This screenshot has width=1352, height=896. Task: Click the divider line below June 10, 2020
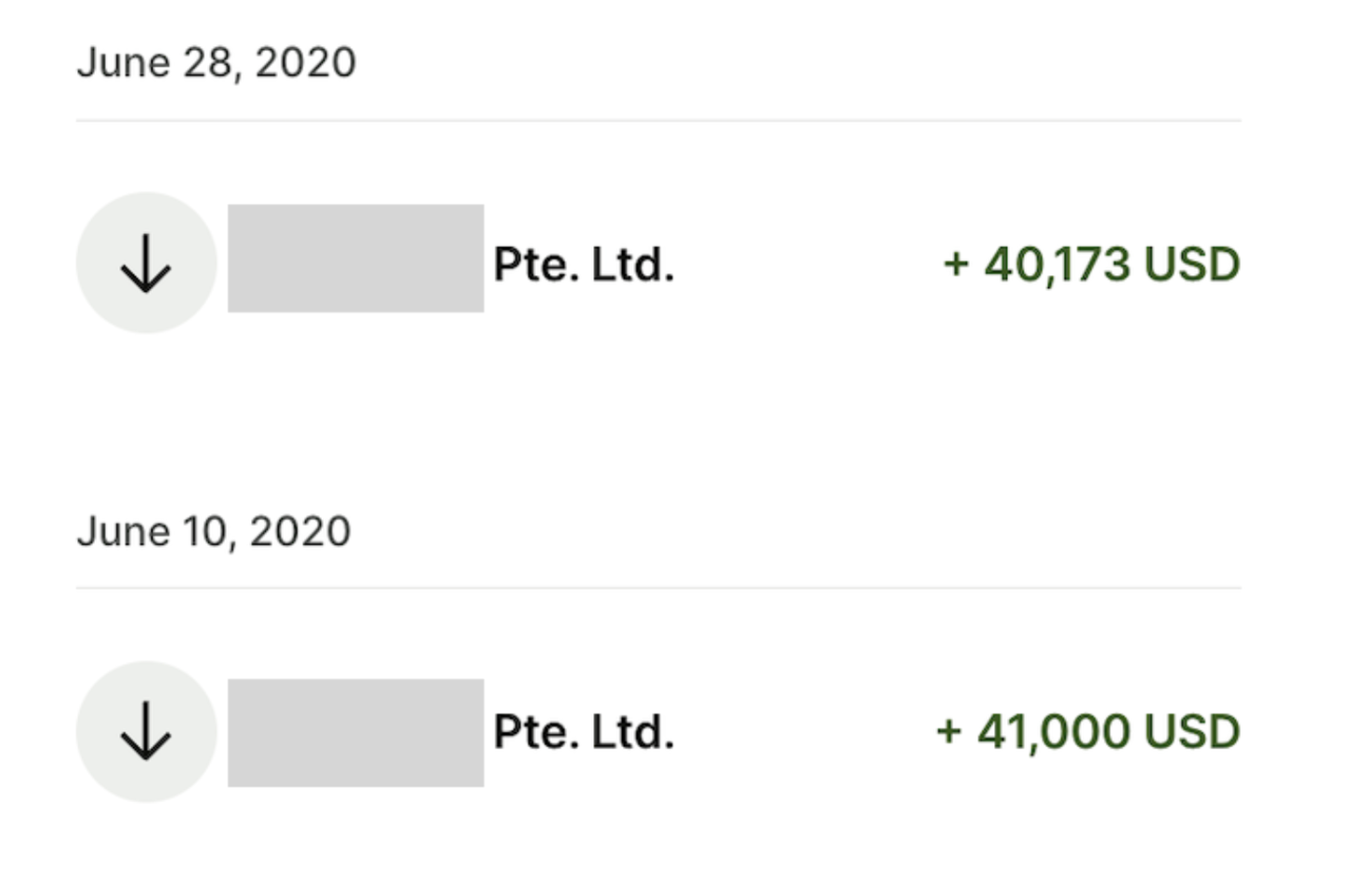point(658,587)
